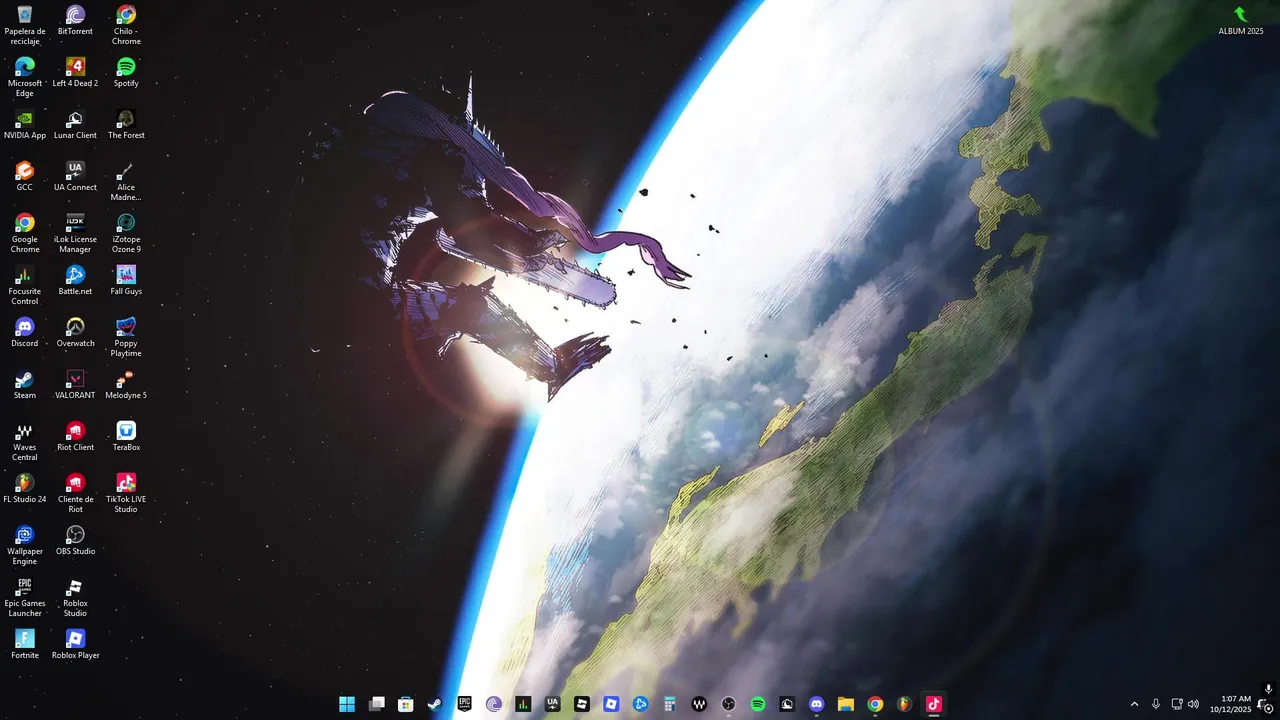1280x720 pixels.
Task: Select the TikTok LIVE Studio desktop shortcut
Action: click(126, 493)
